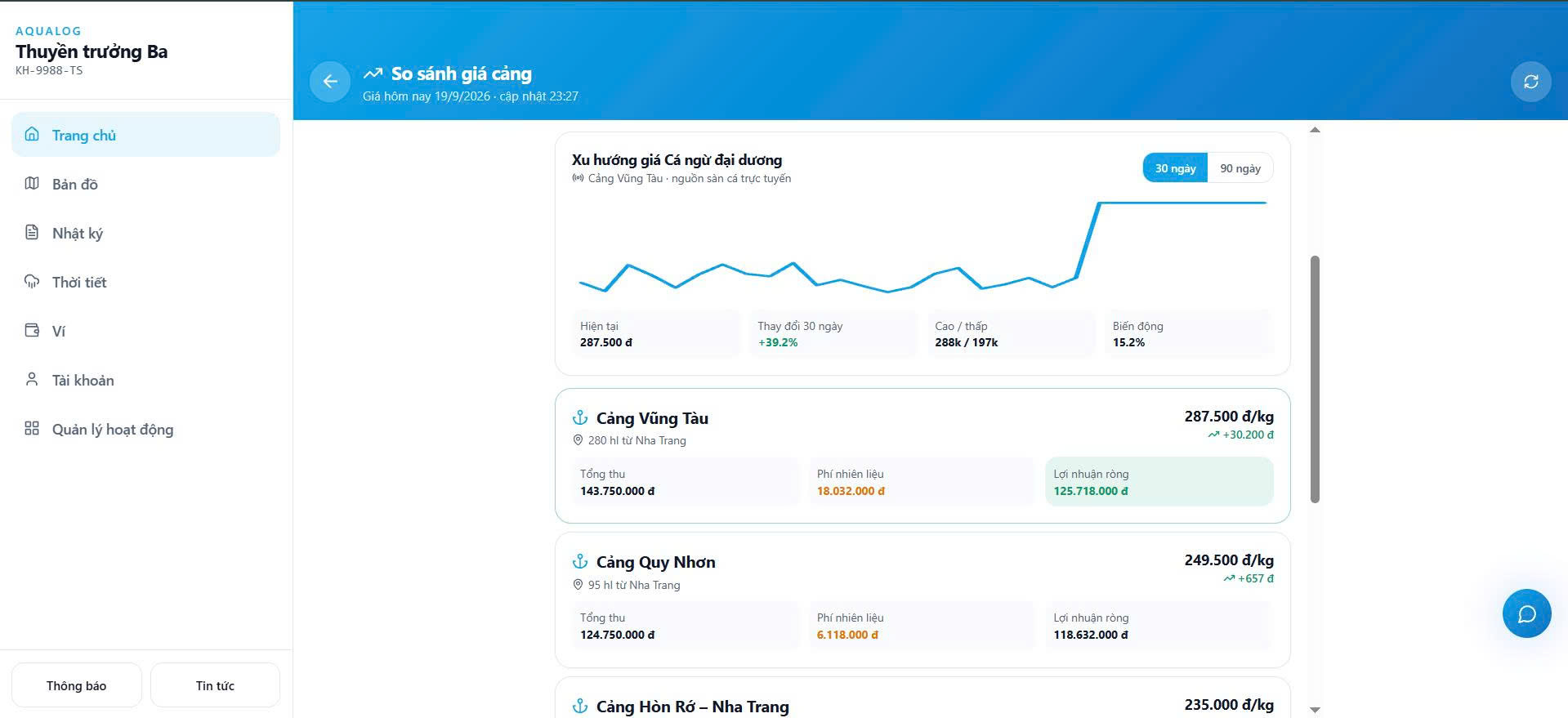The width and height of the screenshot is (1568, 718).
Task: Click the vertical scrollbar thumb
Action: [1315, 380]
